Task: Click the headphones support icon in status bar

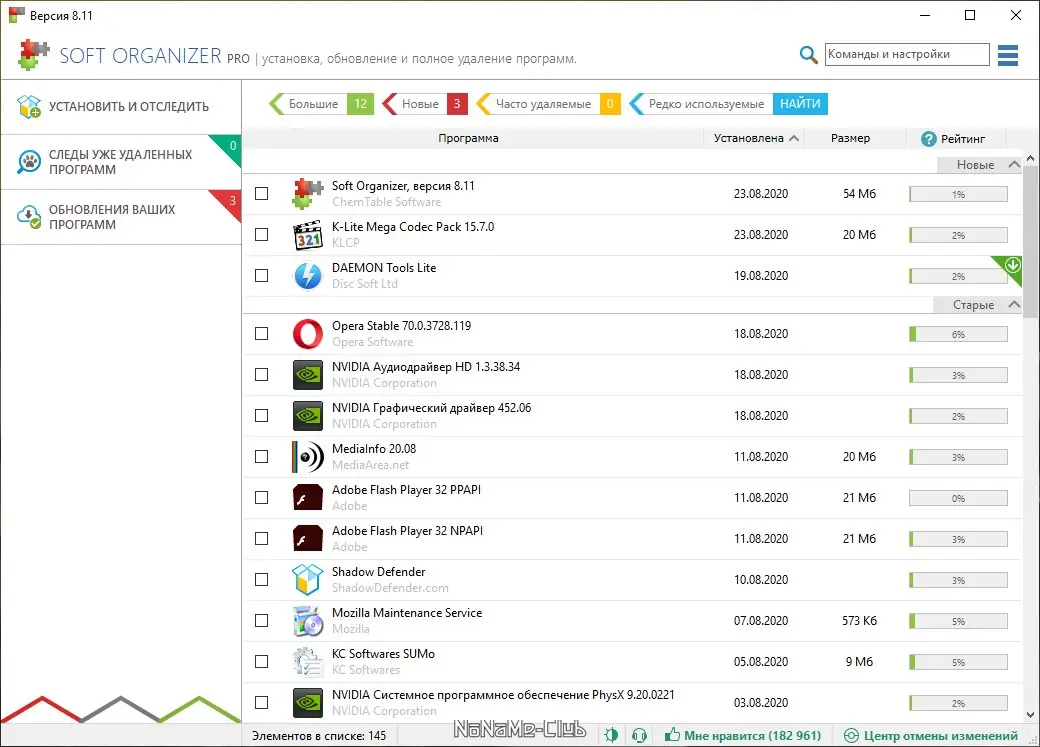Action: coord(640,734)
